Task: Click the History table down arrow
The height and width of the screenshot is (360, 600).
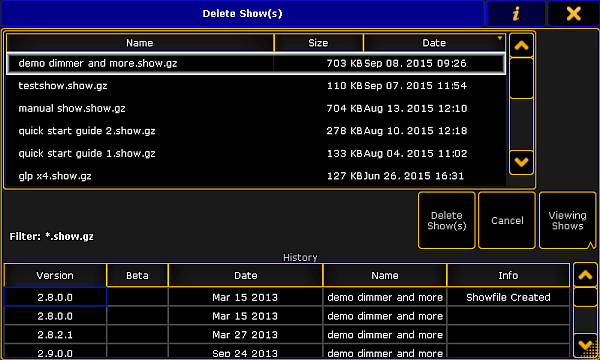Action: point(585,345)
